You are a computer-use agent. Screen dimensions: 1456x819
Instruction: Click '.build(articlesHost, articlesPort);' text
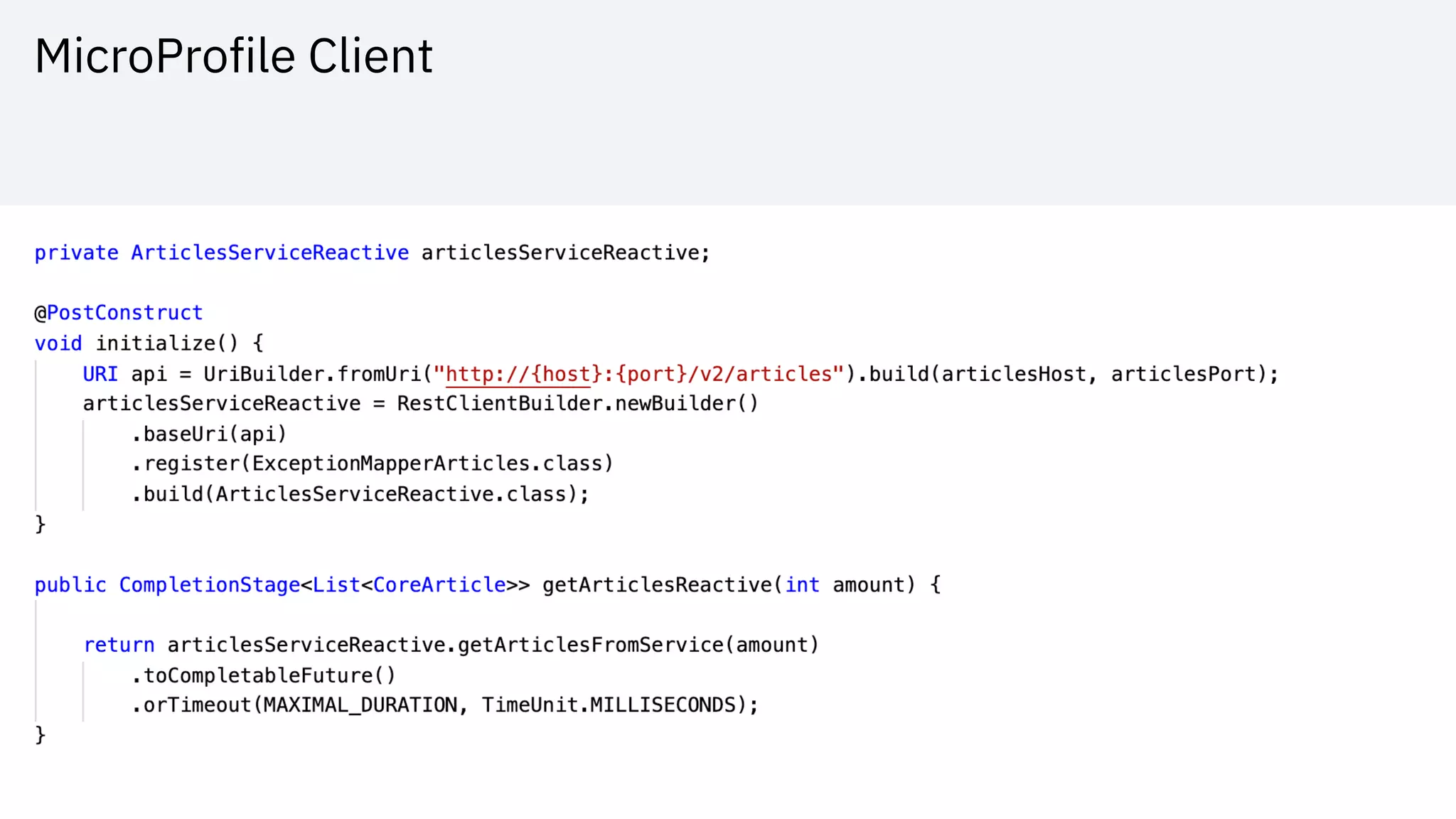1068,374
